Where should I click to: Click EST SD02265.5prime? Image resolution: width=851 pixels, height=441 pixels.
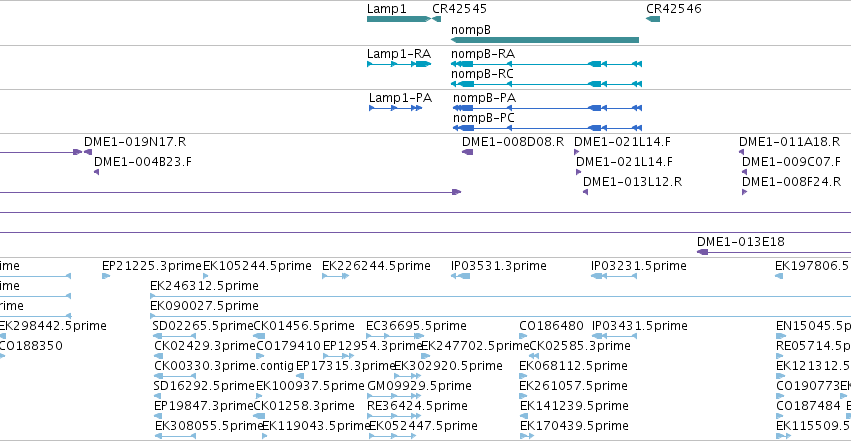(174, 336)
